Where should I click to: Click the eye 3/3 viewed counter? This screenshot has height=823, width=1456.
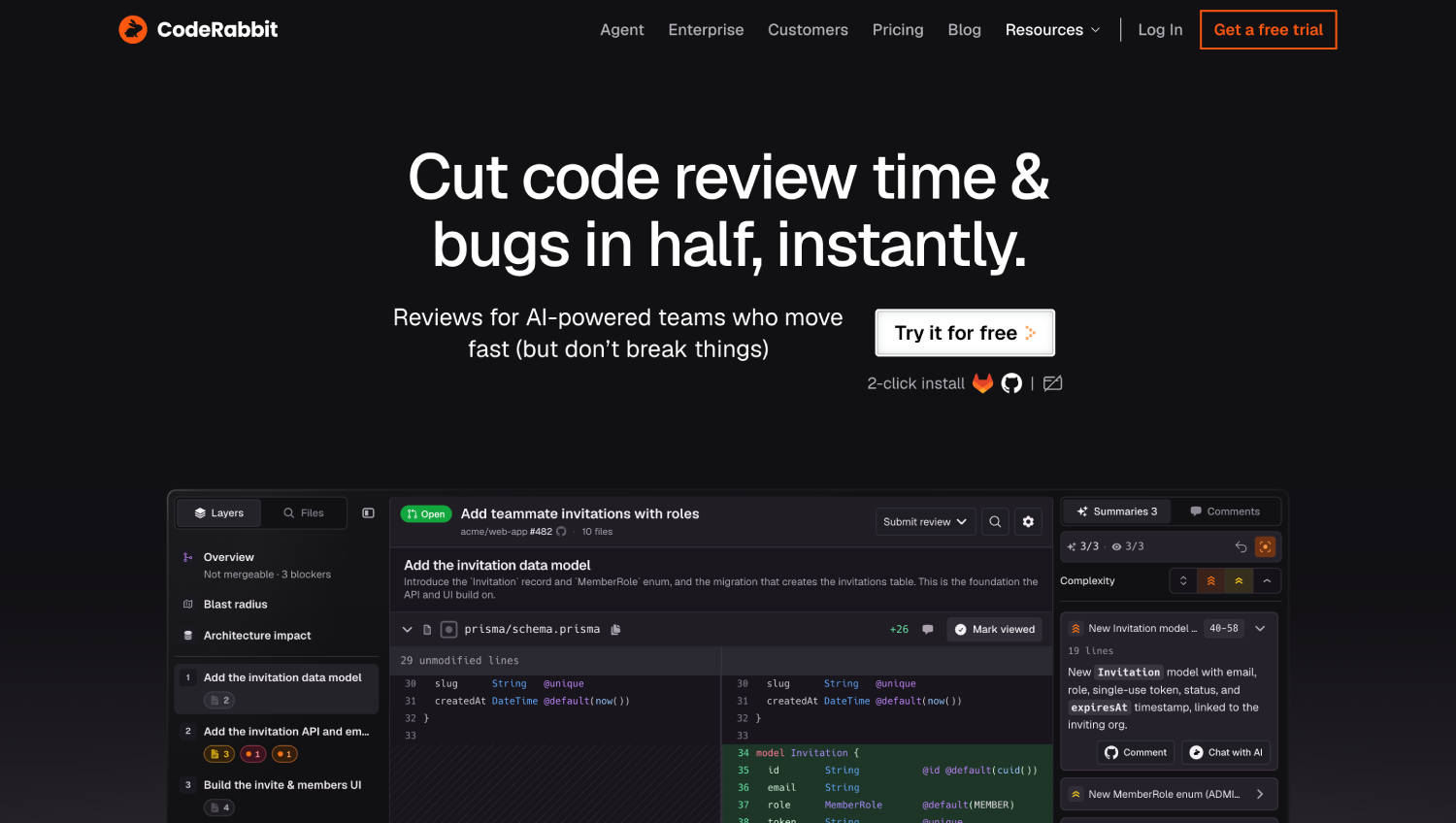(1128, 546)
